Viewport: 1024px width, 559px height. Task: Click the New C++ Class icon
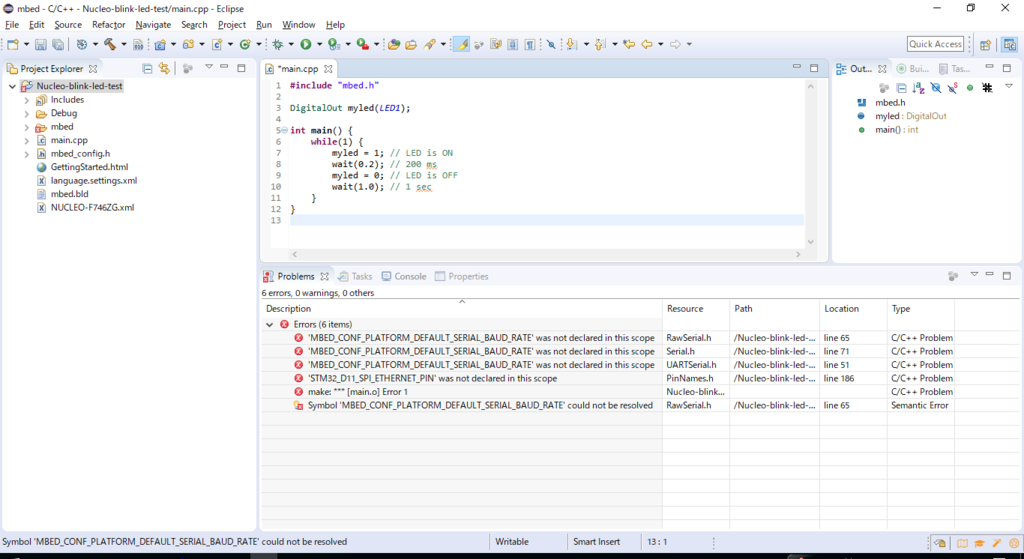click(245, 44)
